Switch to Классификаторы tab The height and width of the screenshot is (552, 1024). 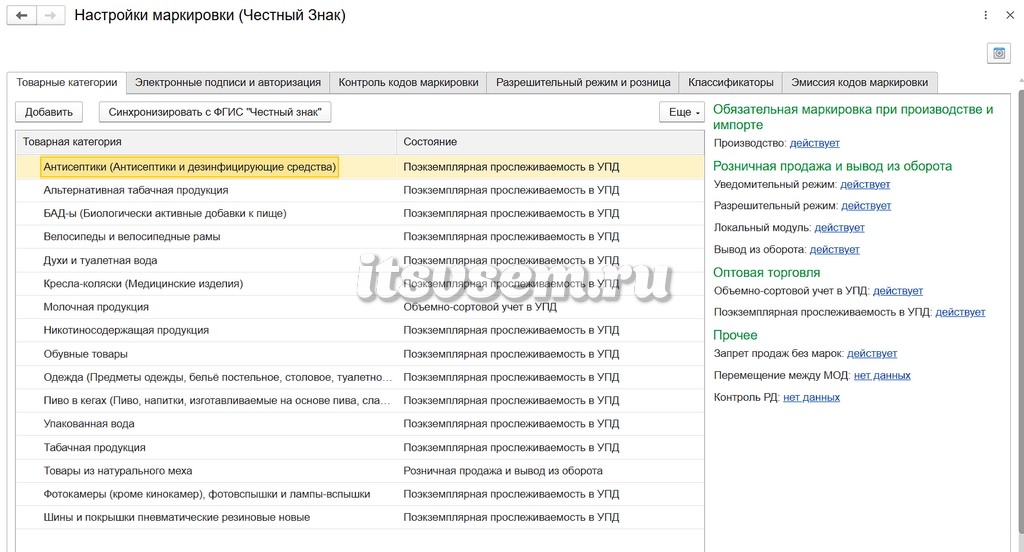tap(731, 82)
